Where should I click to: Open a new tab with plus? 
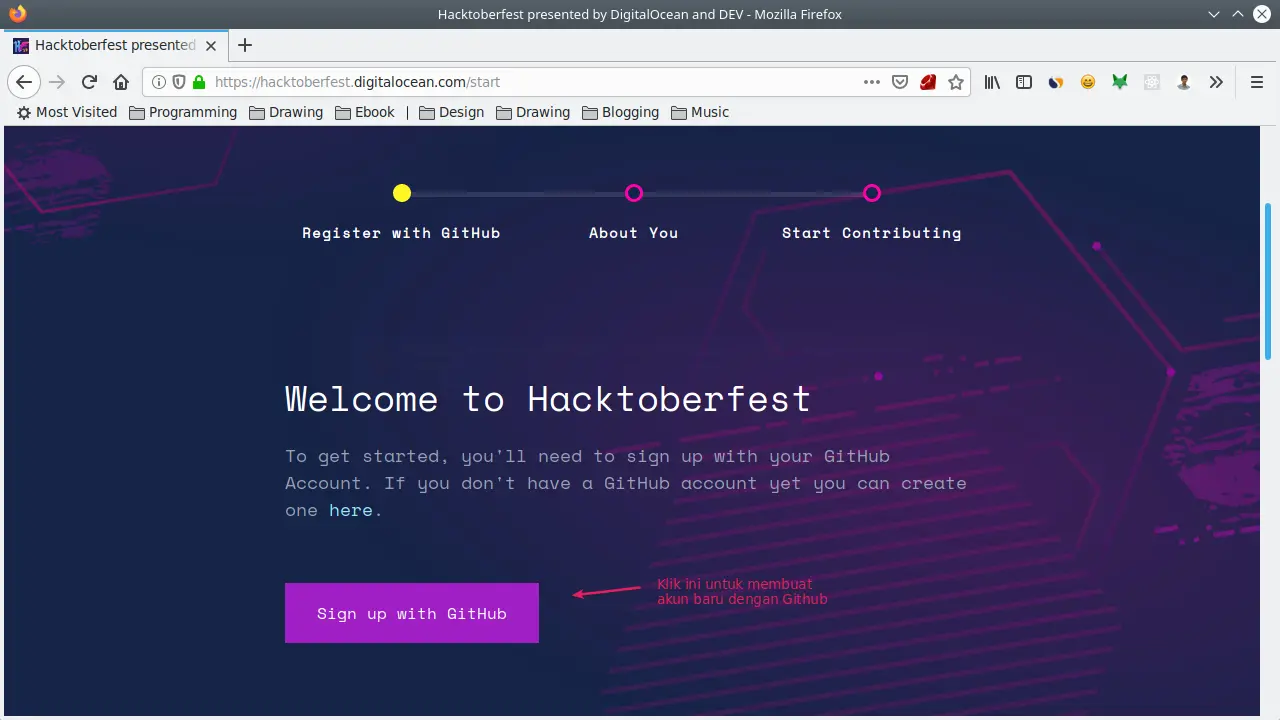click(x=245, y=45)
